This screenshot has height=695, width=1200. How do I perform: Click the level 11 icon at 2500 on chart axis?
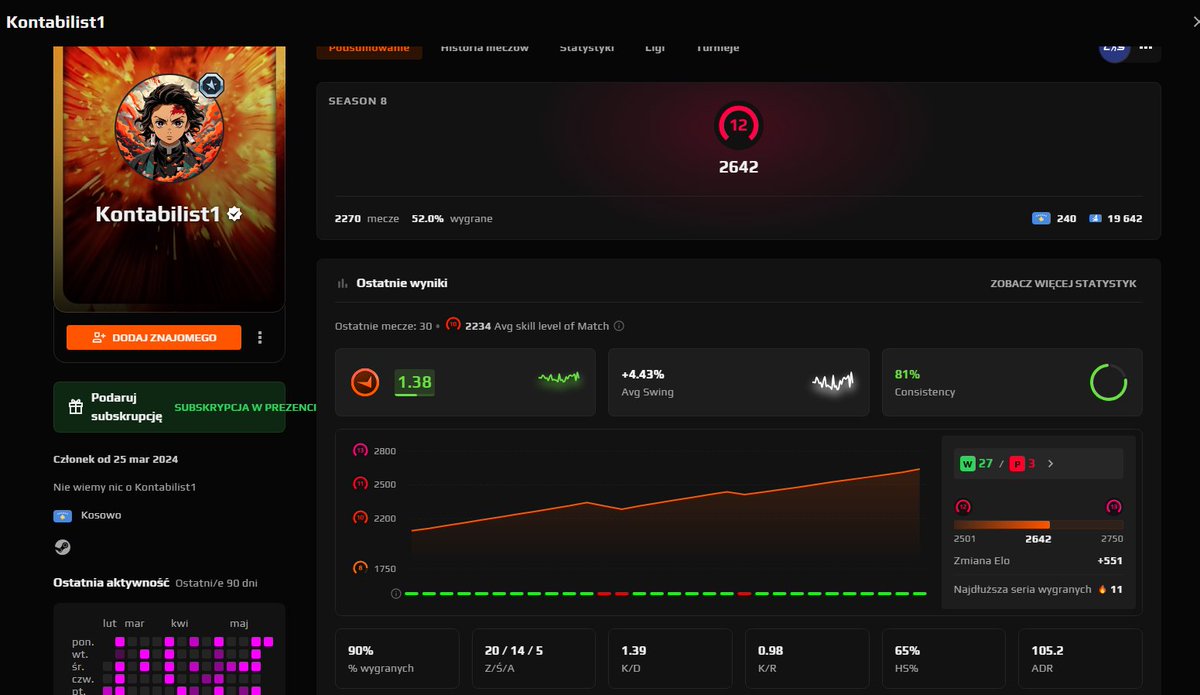tap(360, 484)
